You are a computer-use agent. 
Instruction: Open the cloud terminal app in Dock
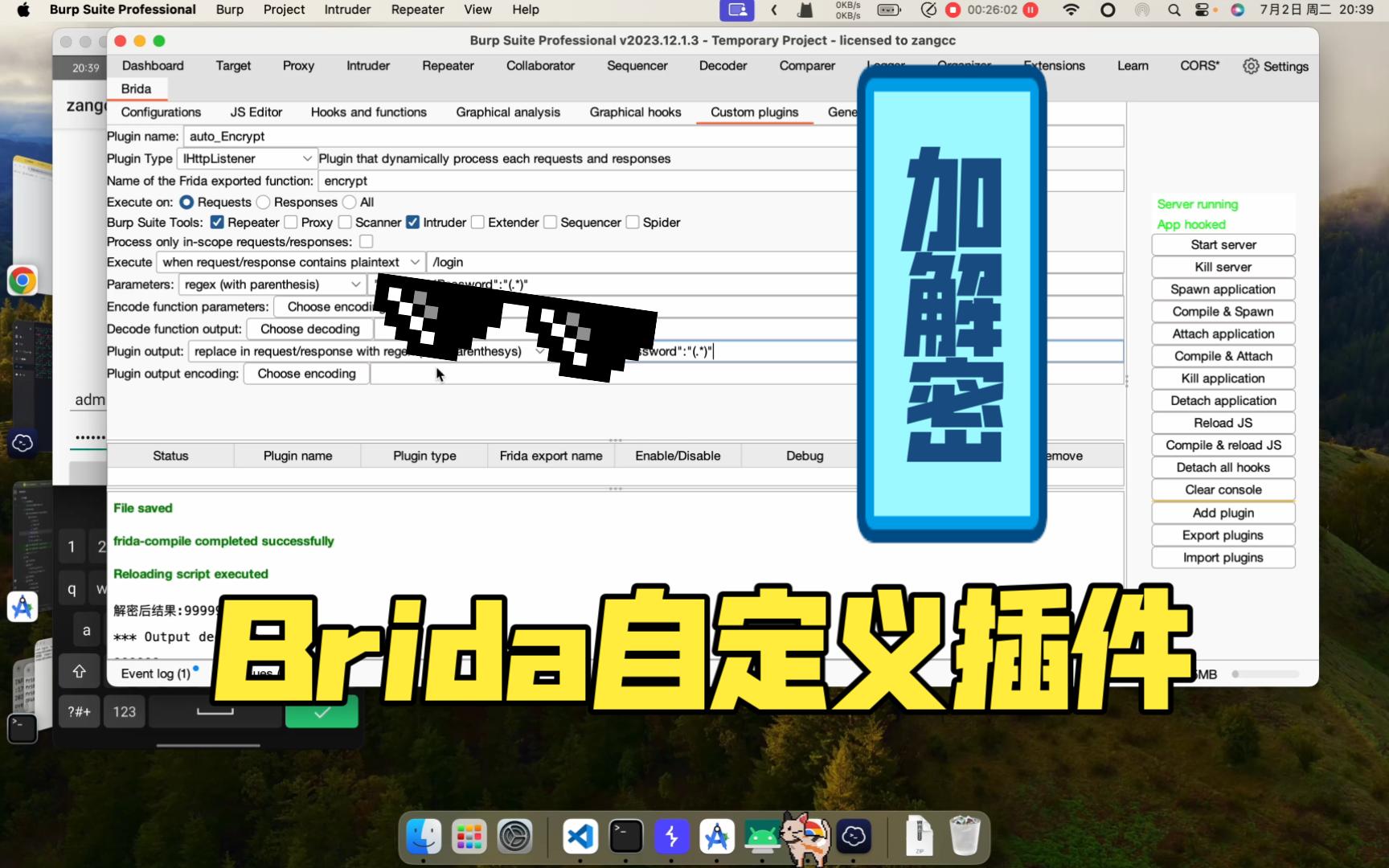click(854, 837)
